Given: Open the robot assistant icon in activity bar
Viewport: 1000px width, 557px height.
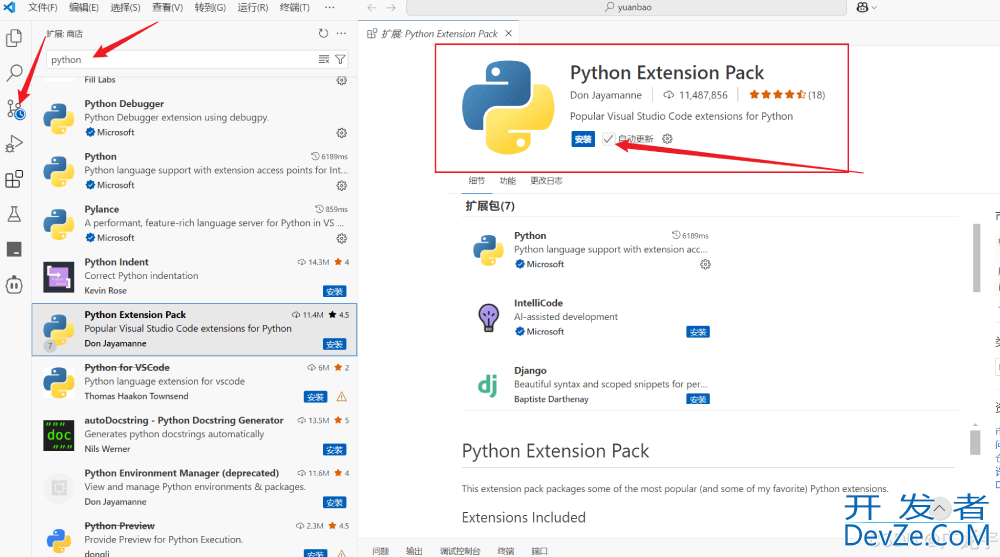Looking at the screenshot, I should click(x=14, y=284).
